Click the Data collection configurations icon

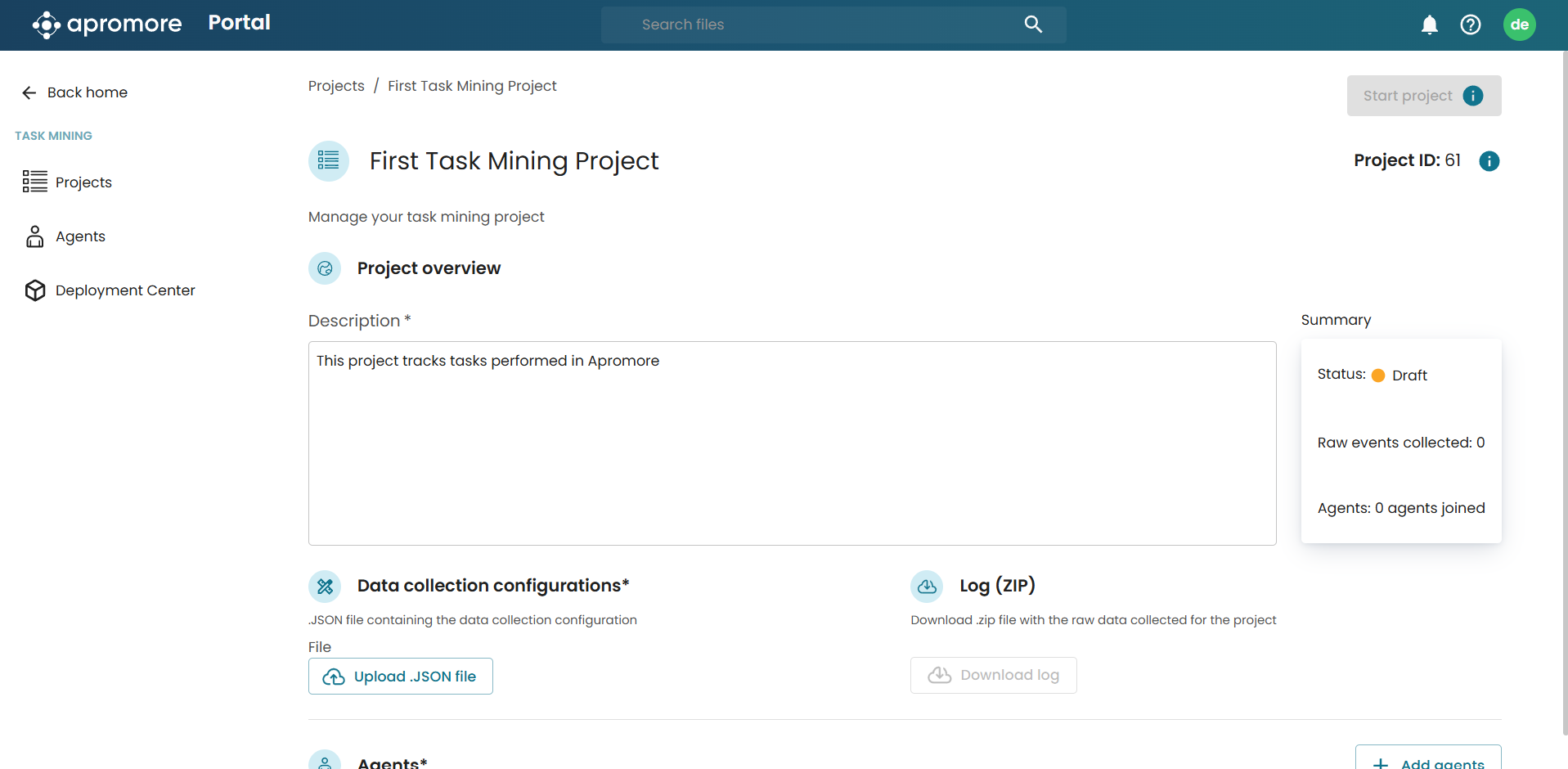tap(325, 587)
